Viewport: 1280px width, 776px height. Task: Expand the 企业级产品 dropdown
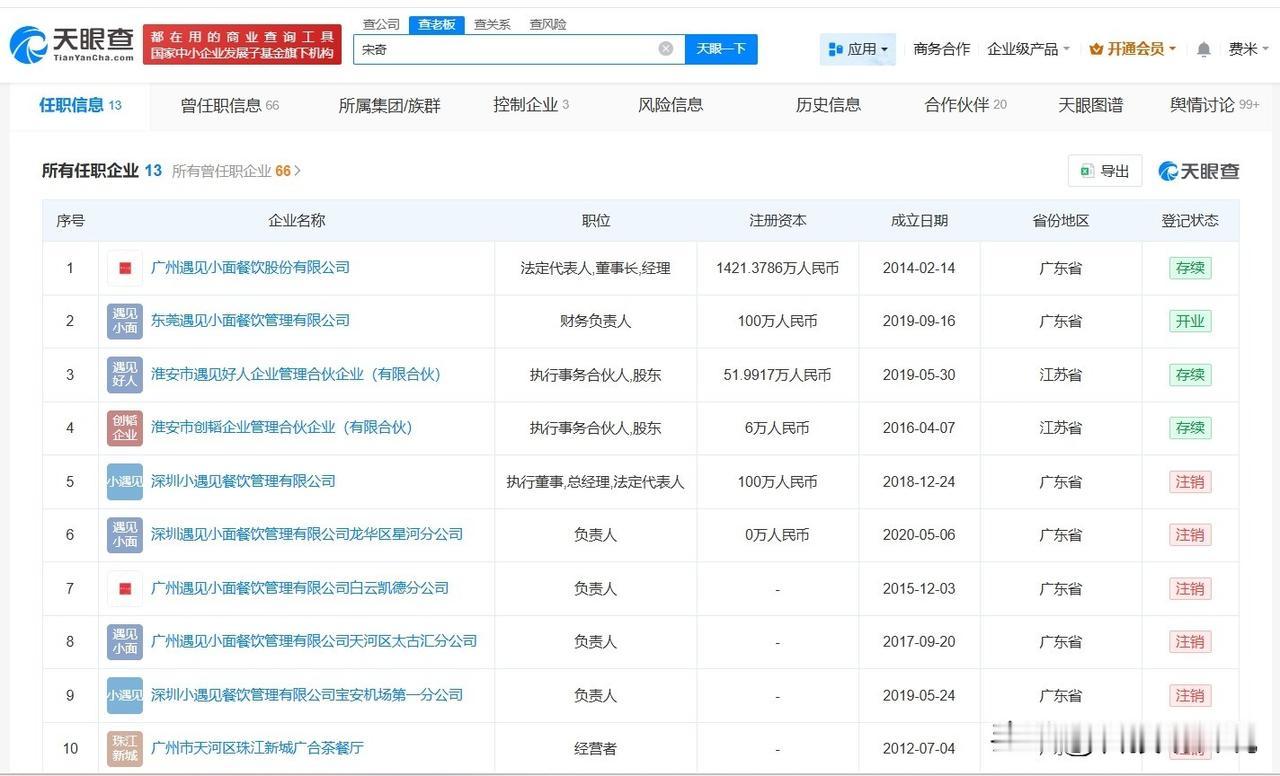1028,49
